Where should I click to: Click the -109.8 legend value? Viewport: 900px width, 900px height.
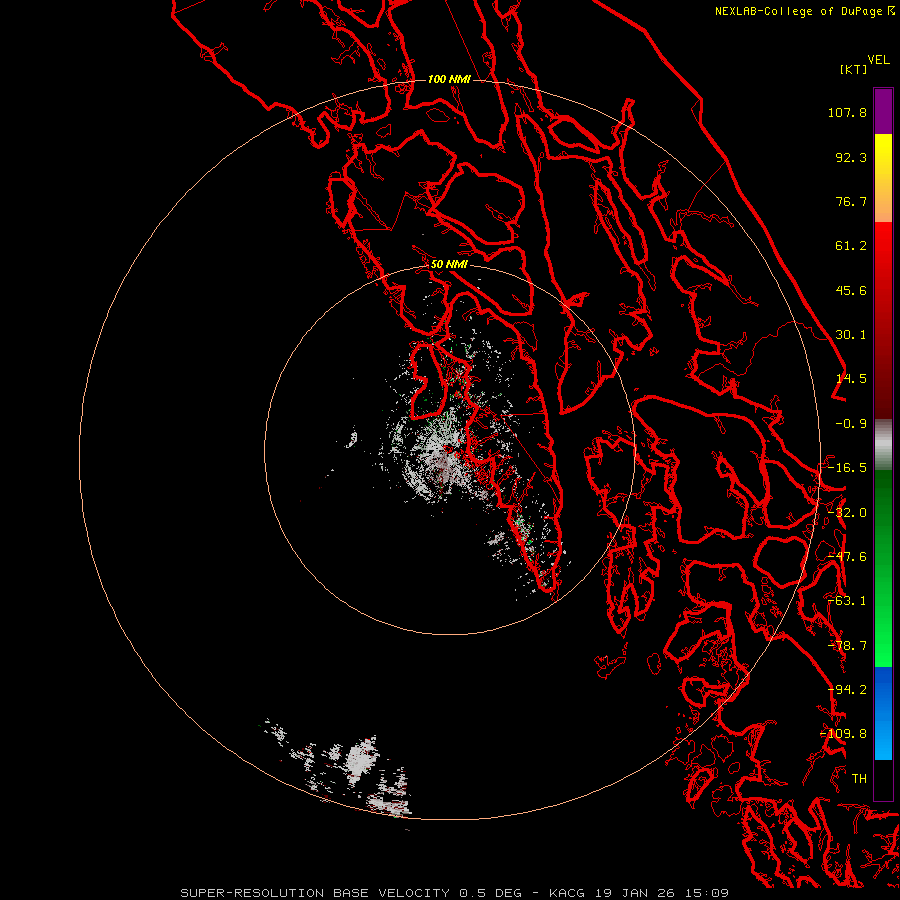(844, 734)
